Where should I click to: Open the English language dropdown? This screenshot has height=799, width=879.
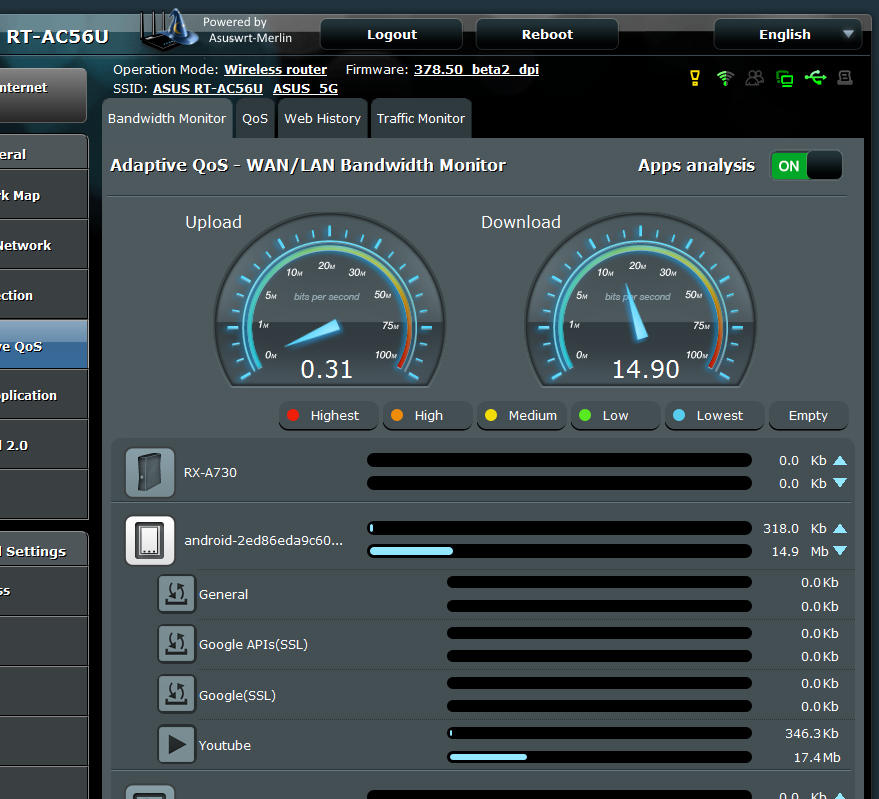788,33
